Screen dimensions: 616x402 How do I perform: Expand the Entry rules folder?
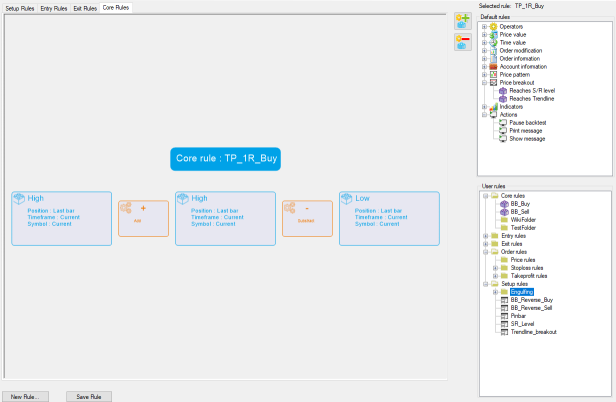[x=486, y=236]
